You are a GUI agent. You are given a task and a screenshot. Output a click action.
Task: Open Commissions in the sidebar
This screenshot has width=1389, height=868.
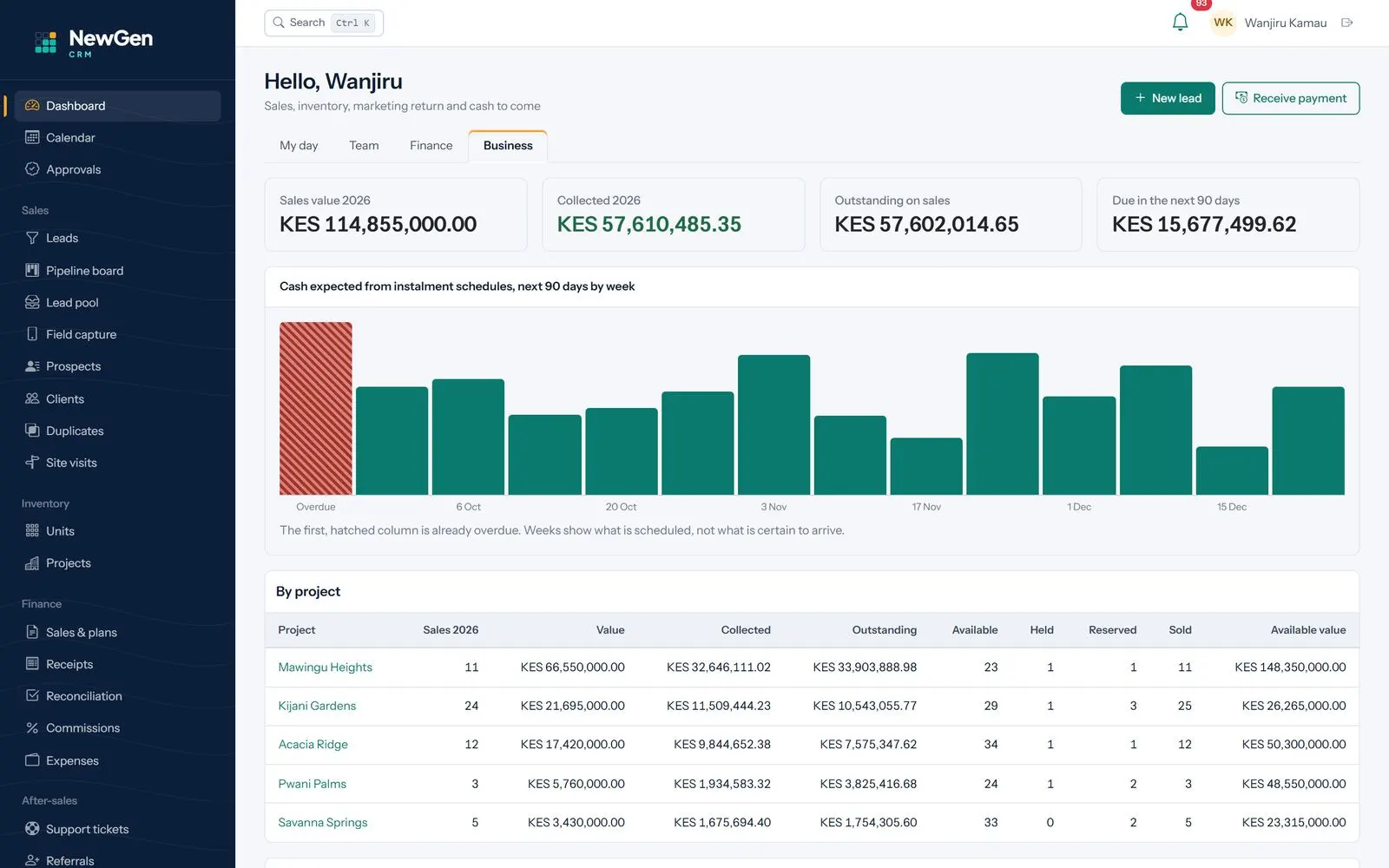pos(117,728)
